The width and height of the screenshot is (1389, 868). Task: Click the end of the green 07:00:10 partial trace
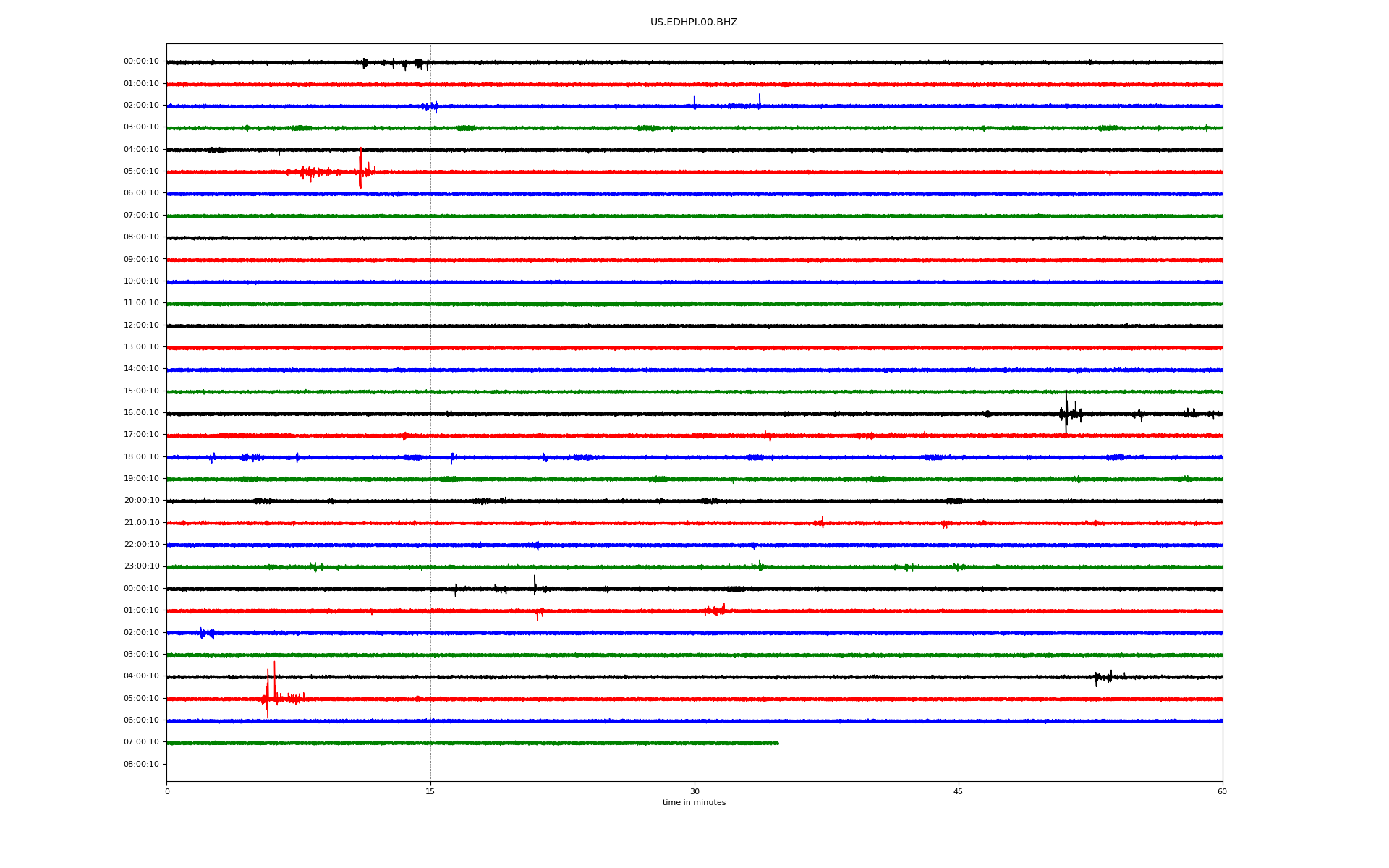click(x=778, y=743)
